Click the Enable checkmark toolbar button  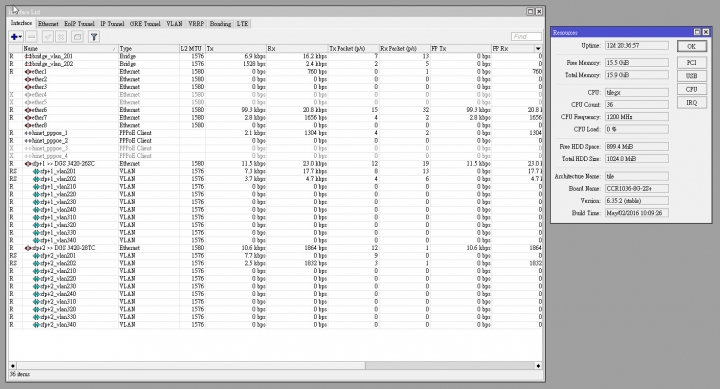[x=47, y=37]
